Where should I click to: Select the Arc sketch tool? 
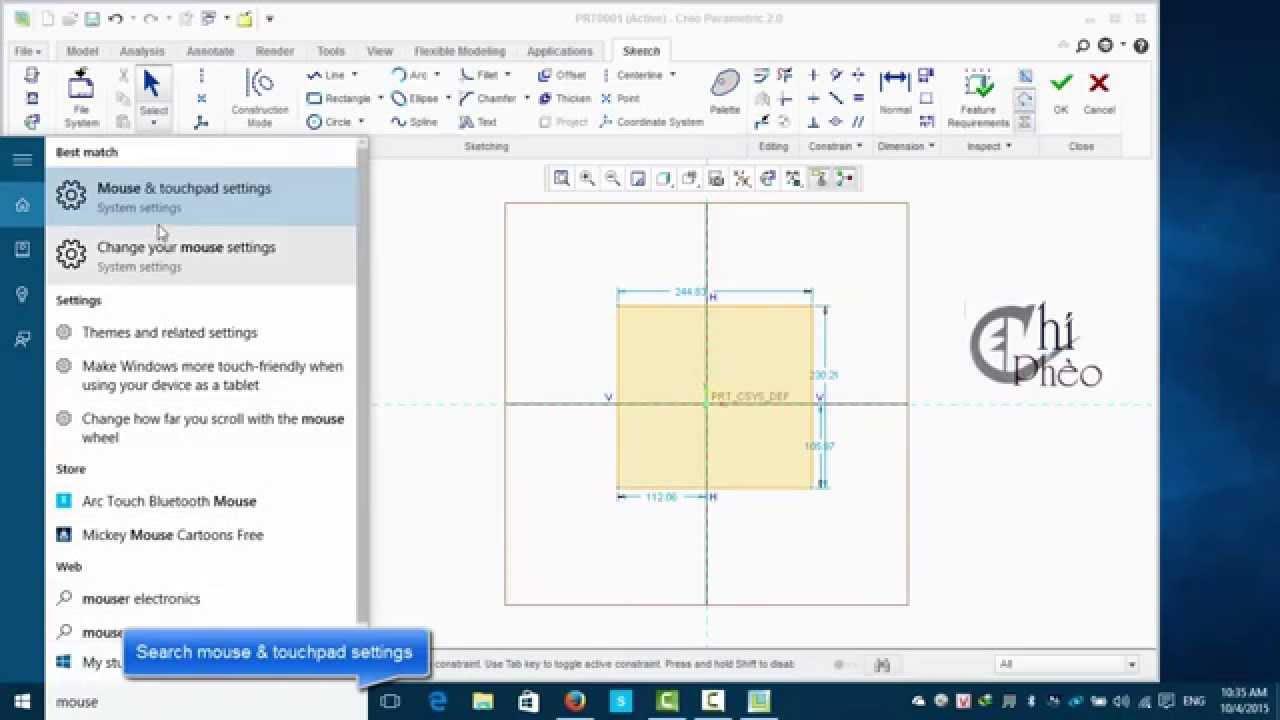pyautogui.click(x=410, y=75)
